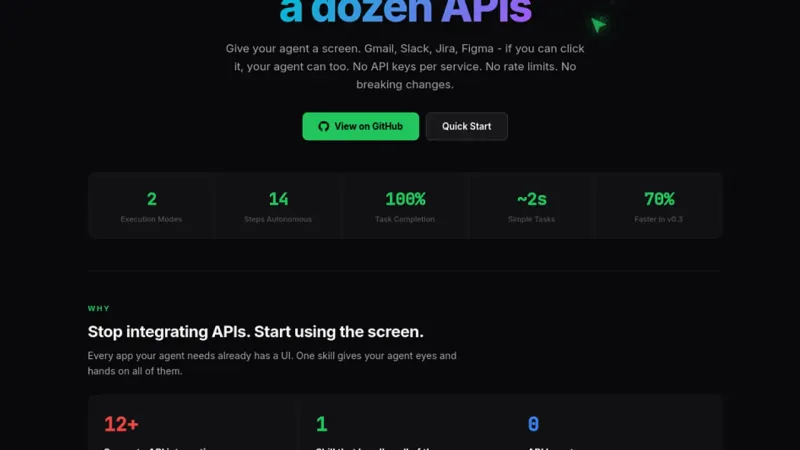Click the GitHub octocat icon
This screenshot has width=800, height=450.
click(x=323, y=126)
